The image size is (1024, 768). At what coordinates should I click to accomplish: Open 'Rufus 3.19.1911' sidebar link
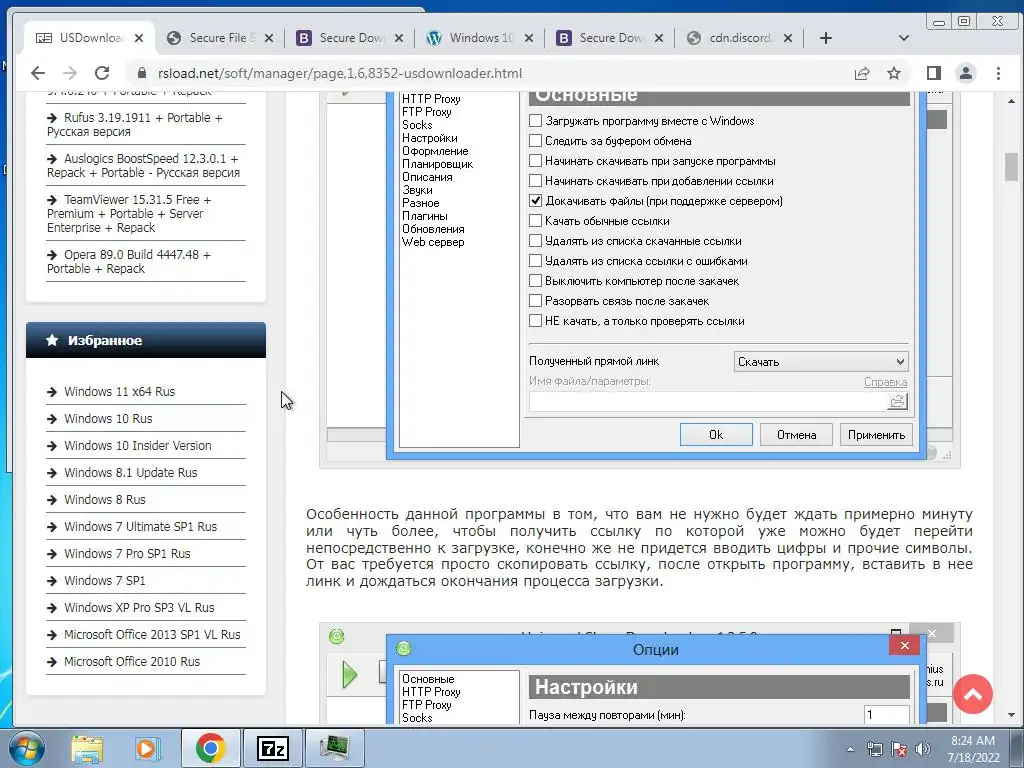pos(135,125)
